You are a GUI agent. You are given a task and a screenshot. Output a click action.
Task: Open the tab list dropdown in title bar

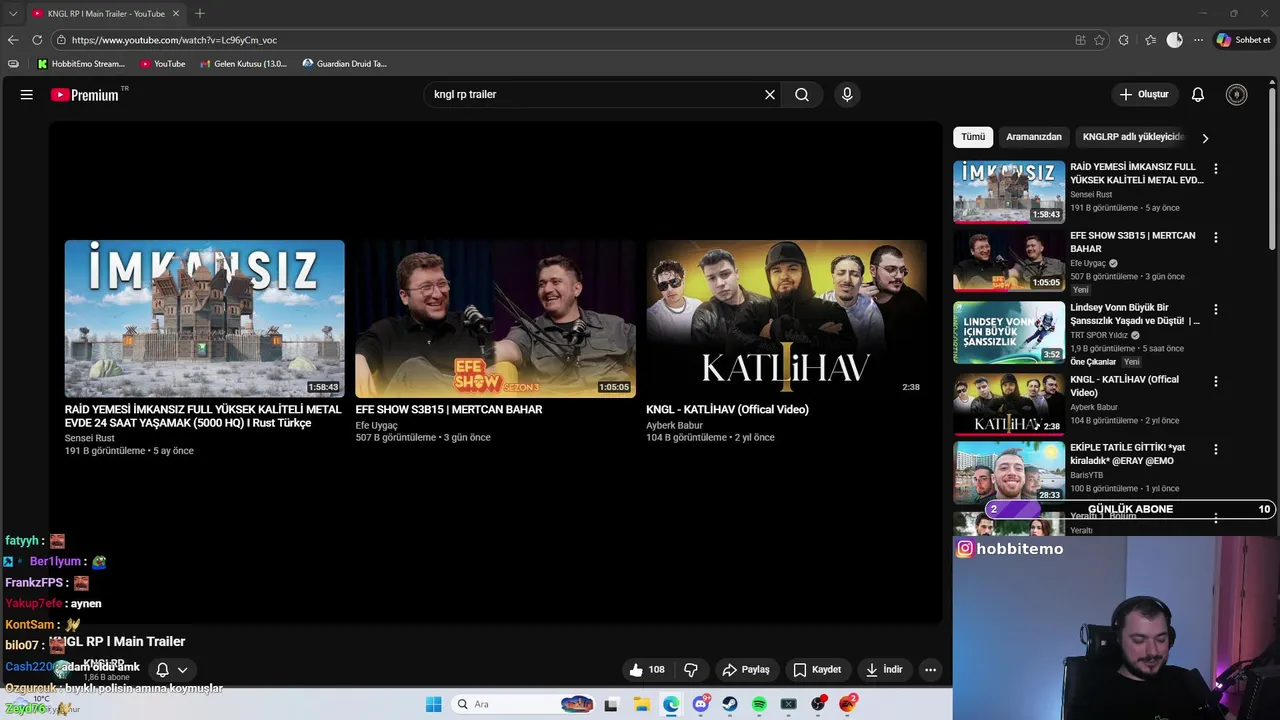coord(13,13)
